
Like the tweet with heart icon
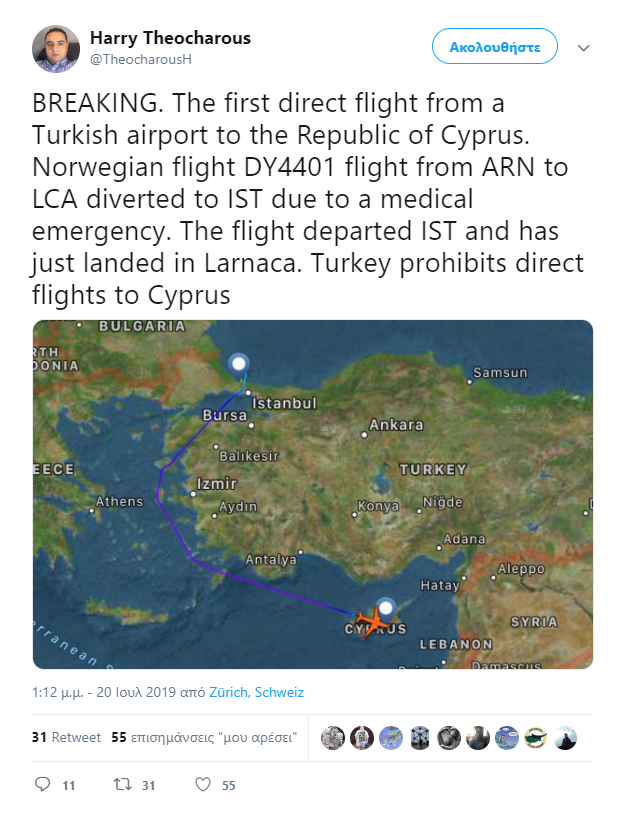pyautogui.click(x=203, y=785)
